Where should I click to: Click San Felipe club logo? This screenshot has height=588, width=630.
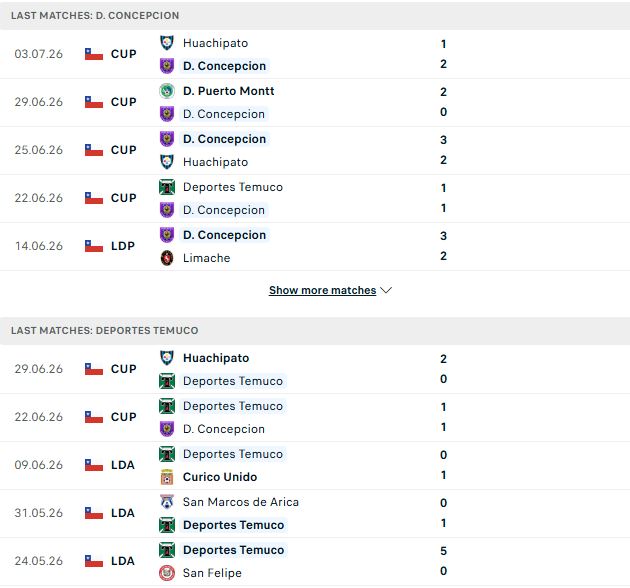coord(167,573)
